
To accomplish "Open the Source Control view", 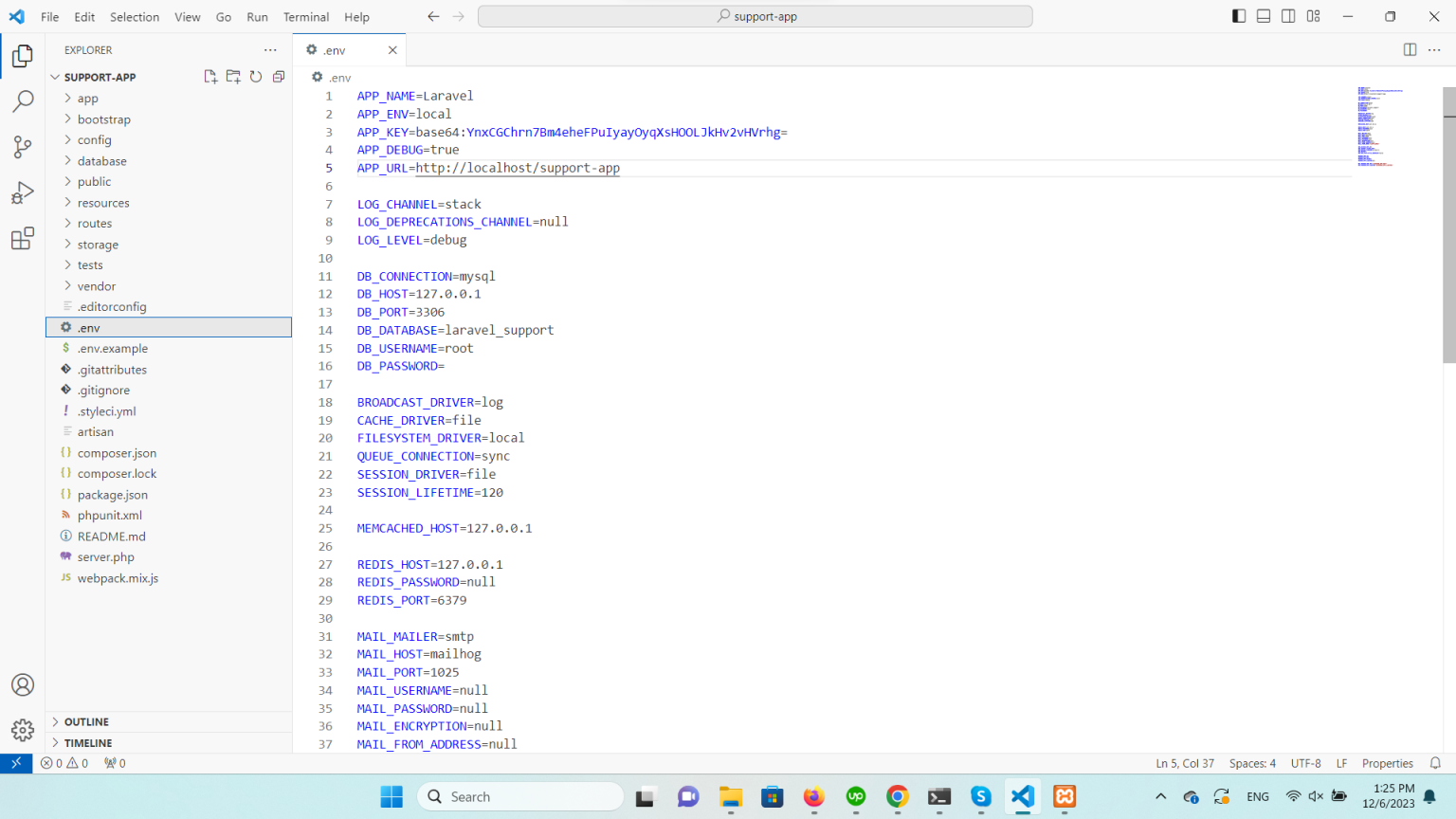I will coord(22,147).
